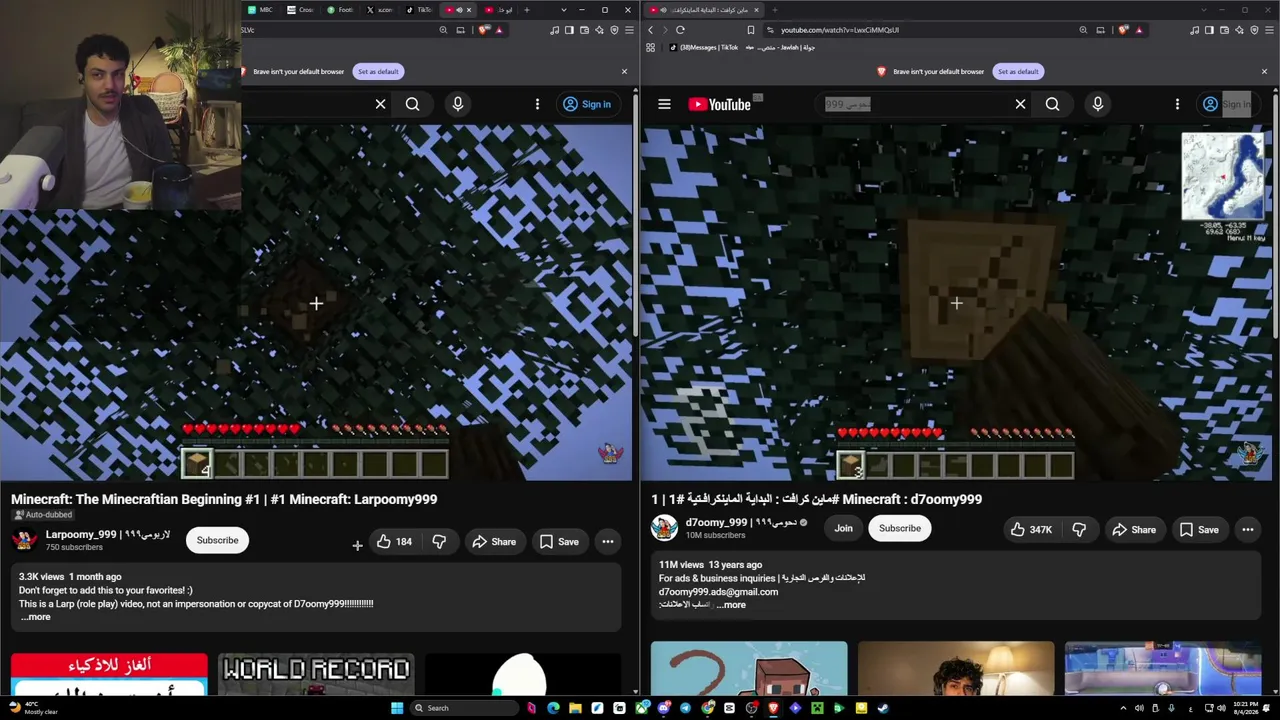Viewport: 1280px width, 720px height.
Task: Open Brave Shields in right window address bar
Action: tap(1123, 30)
